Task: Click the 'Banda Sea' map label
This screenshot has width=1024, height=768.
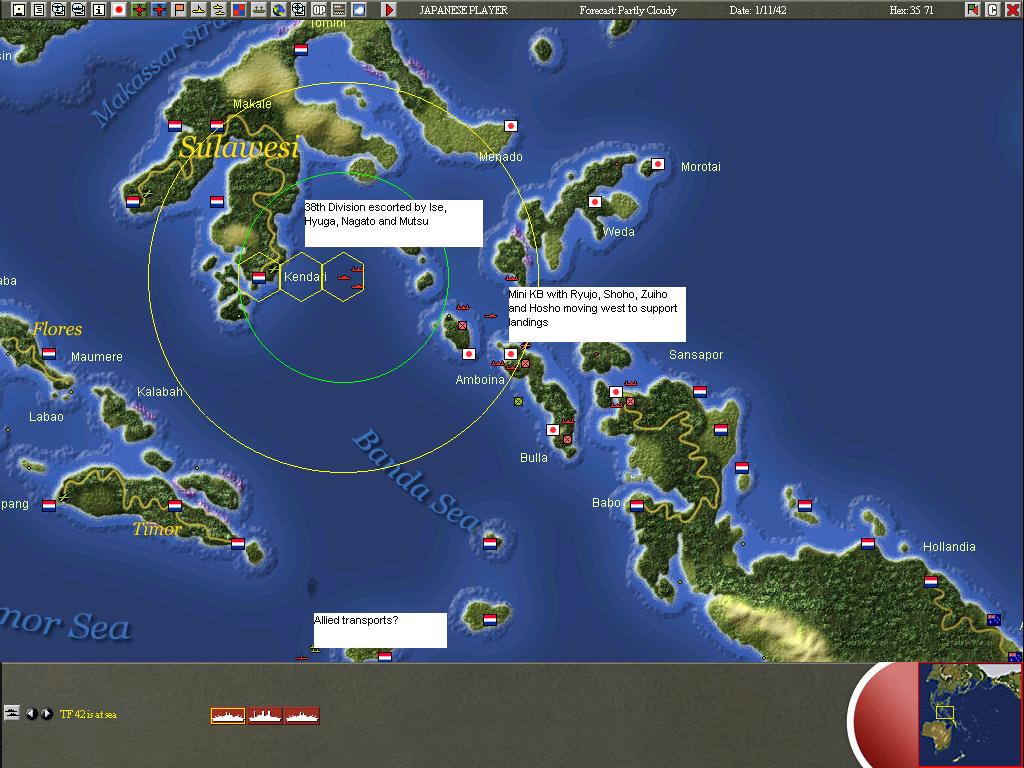Action: pyautogui.click(x=417, y=479)
